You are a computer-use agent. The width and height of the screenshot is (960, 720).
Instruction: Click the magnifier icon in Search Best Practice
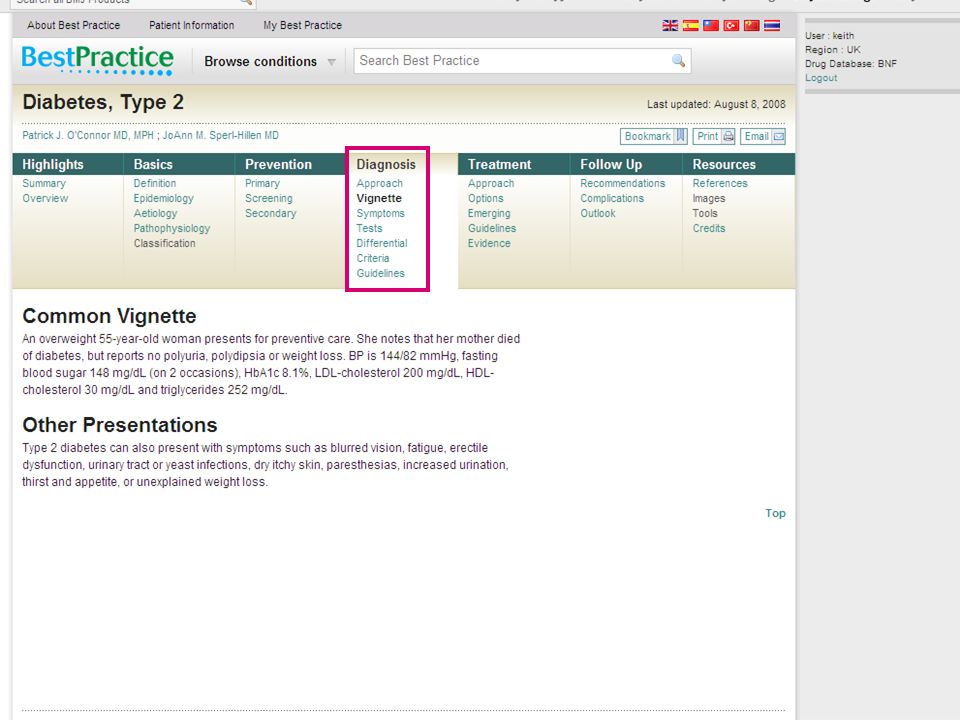pyautogui.click(x=678, y=61)
